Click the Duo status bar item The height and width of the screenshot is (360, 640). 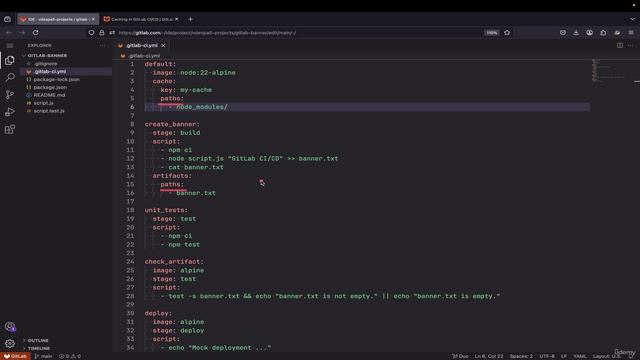tap(460, 356)
